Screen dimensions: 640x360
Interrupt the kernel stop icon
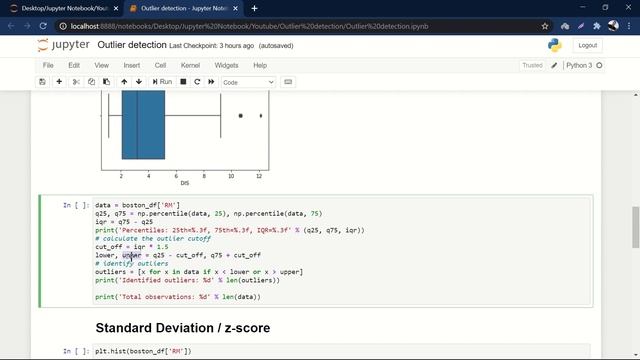[x=183, y=82]
